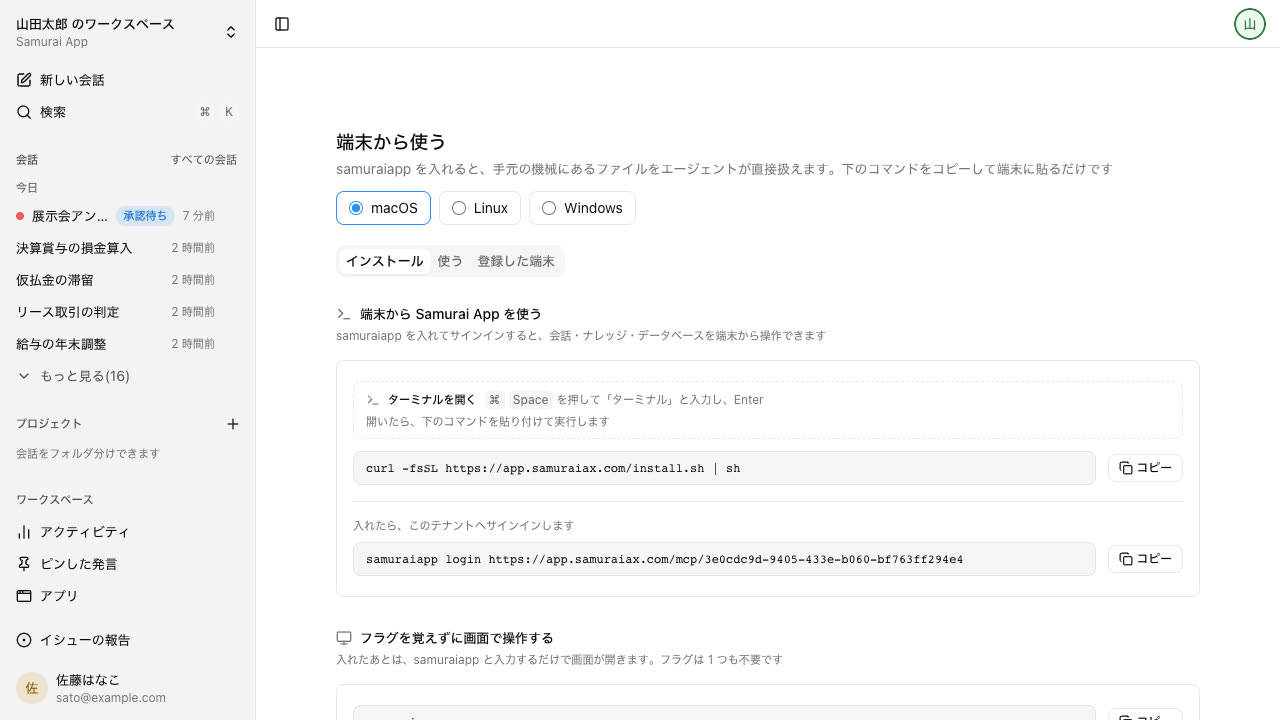Copy the curl install command
This screenshot has width=1280, height=720.
(x=1145, y=468)
